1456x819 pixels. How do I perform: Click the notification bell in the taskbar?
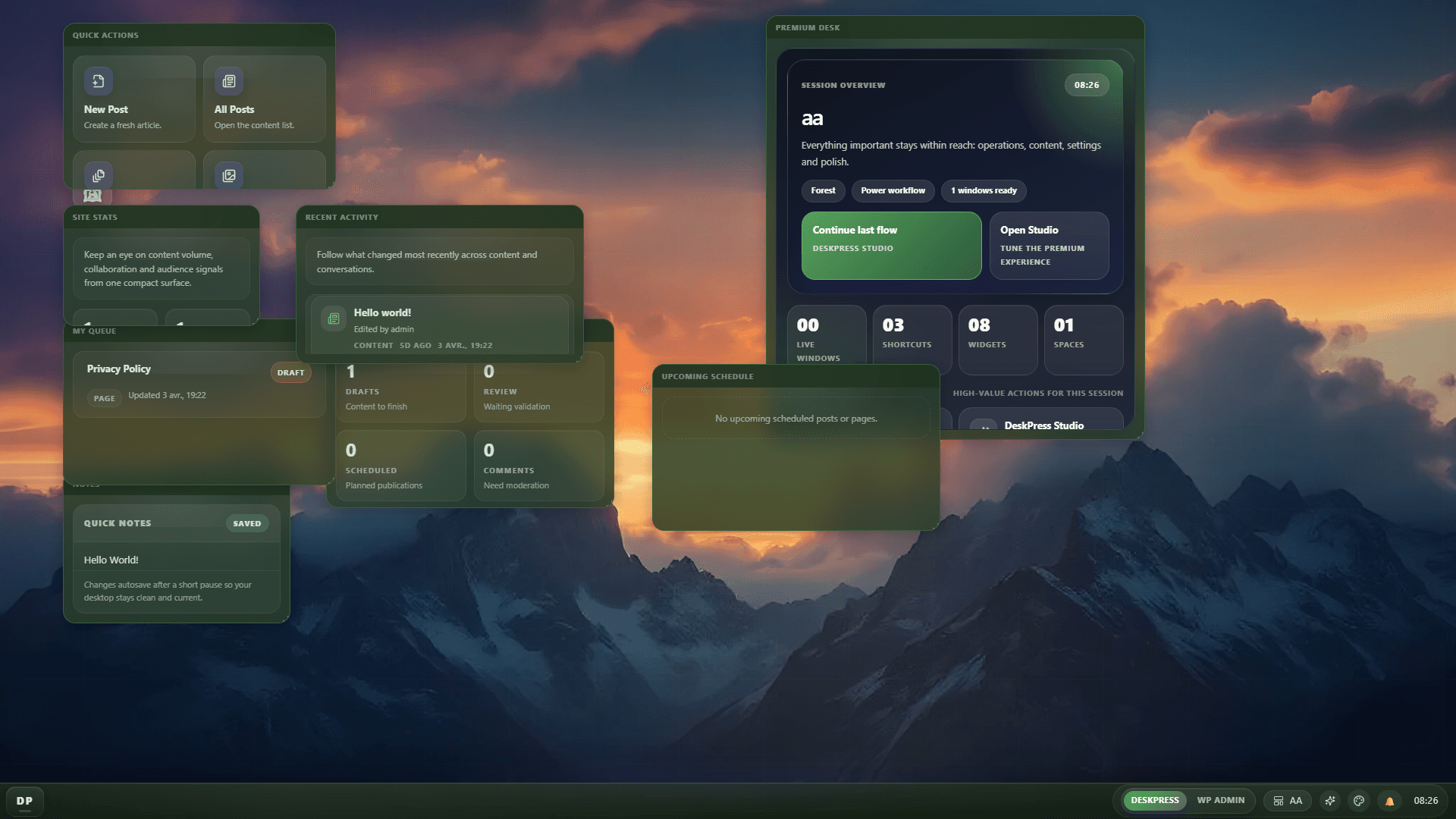point(1389,802)
